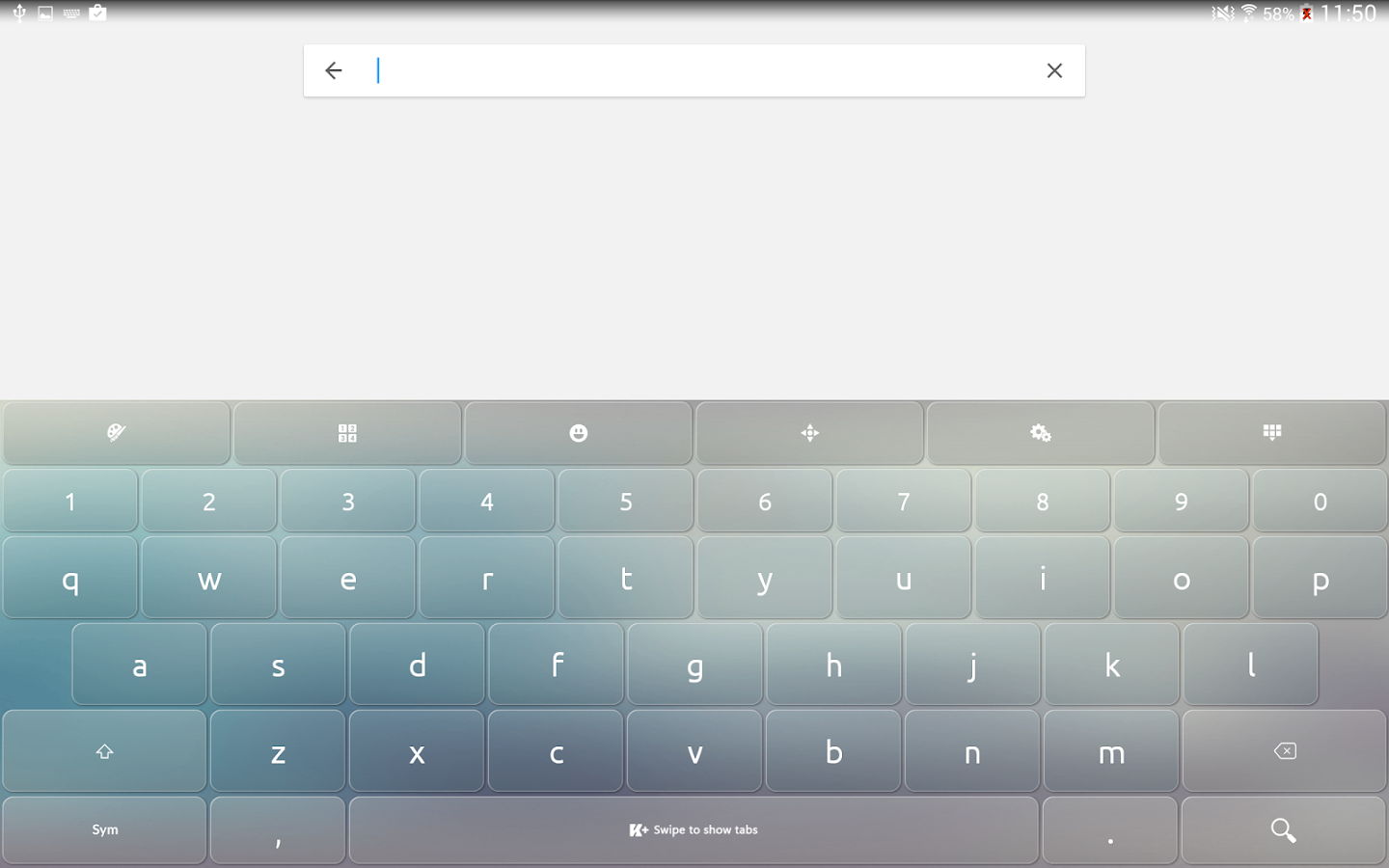The width and height of the screenshot is (1389, 868).
Task: Open the keyboard themes palette icon
Action: pos(116,433)
